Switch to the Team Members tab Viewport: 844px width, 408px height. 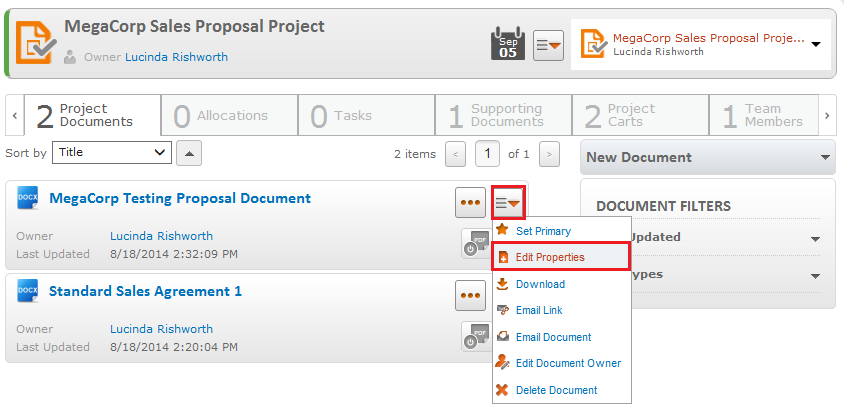[x=764, y=115]
